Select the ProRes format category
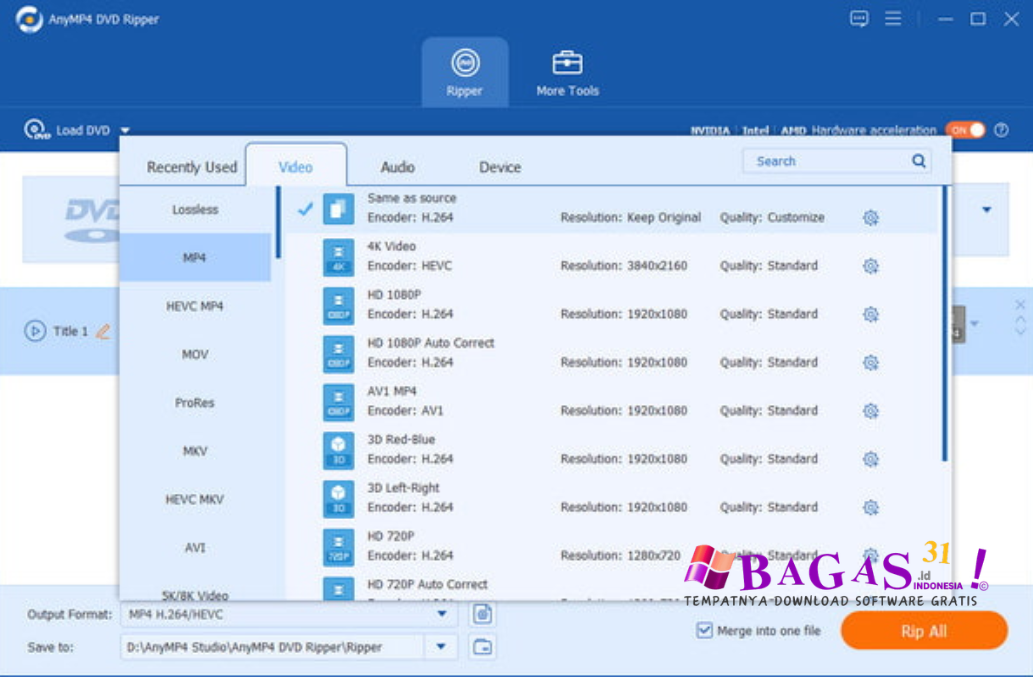1033x677 pixels. point(195,402)
